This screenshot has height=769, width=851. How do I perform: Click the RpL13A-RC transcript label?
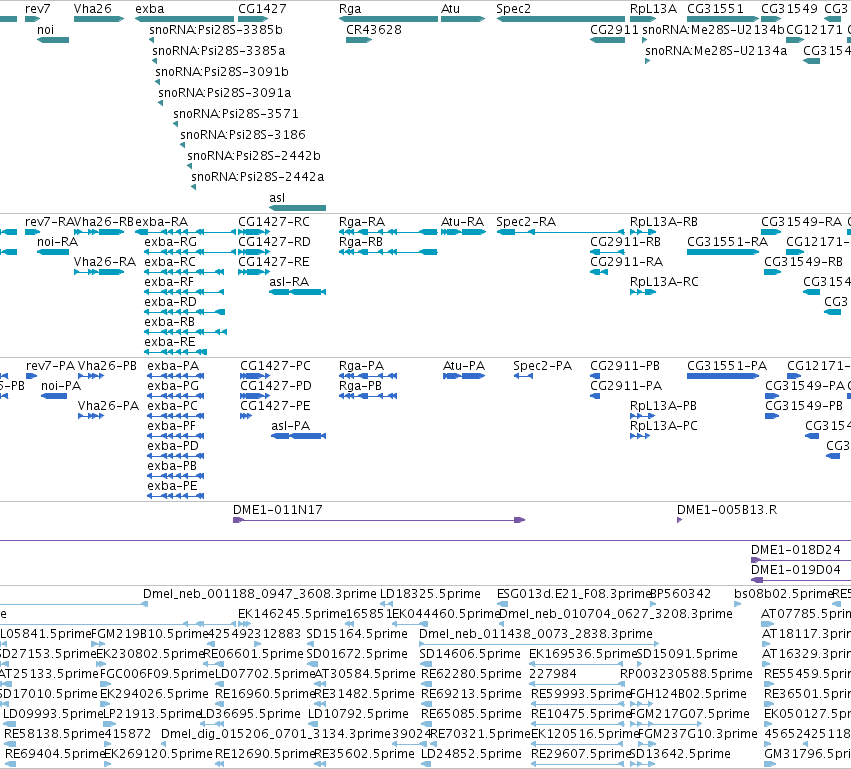[664, 282]
